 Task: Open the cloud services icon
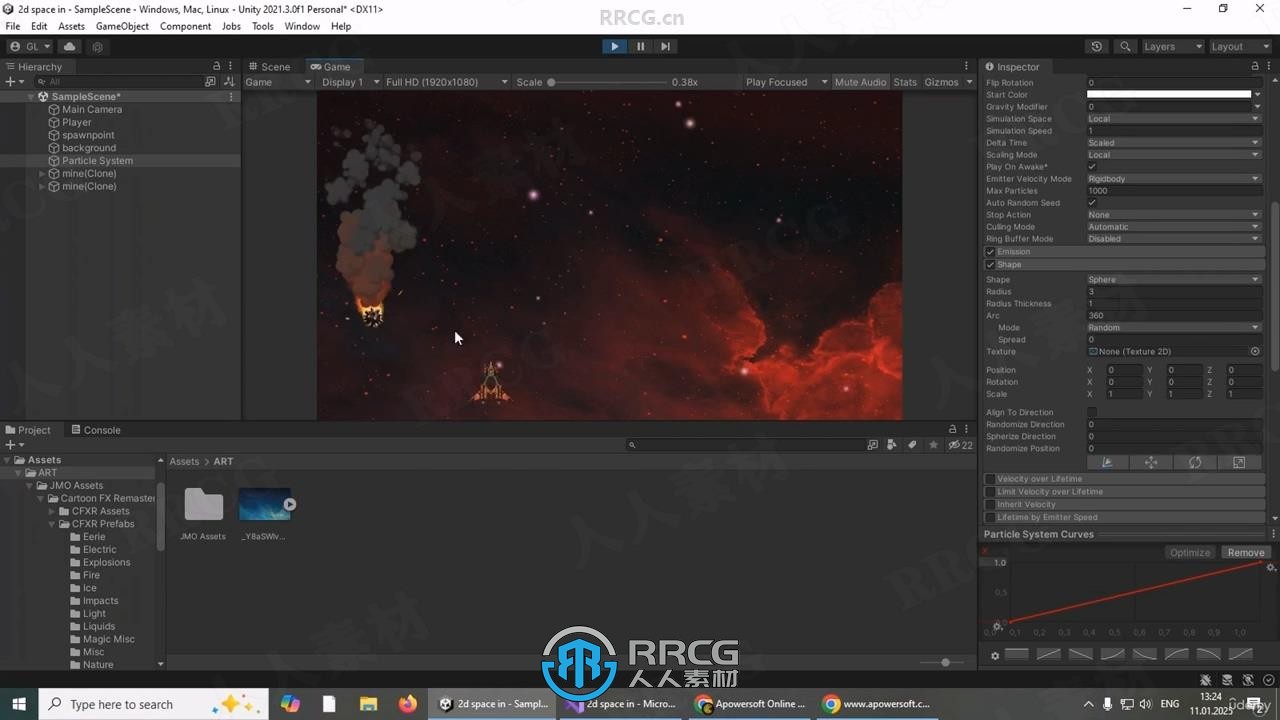point(69,46)
